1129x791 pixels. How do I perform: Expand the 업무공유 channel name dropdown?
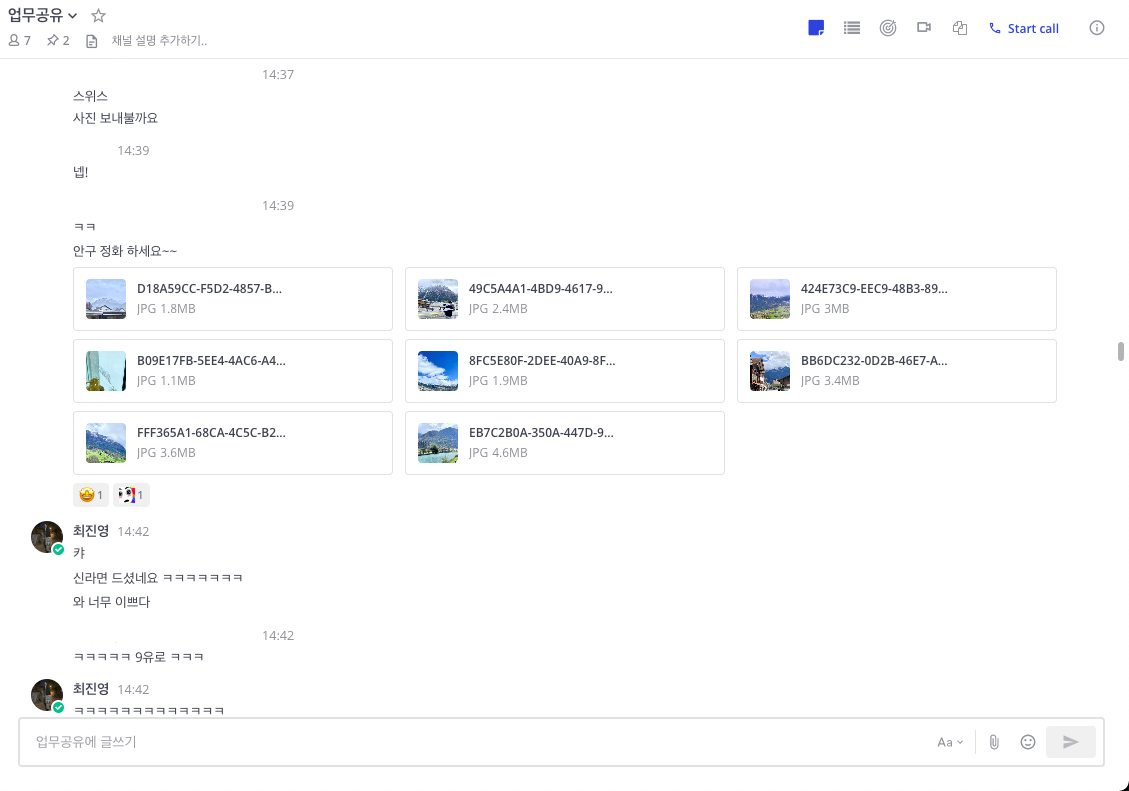point(42,15)
